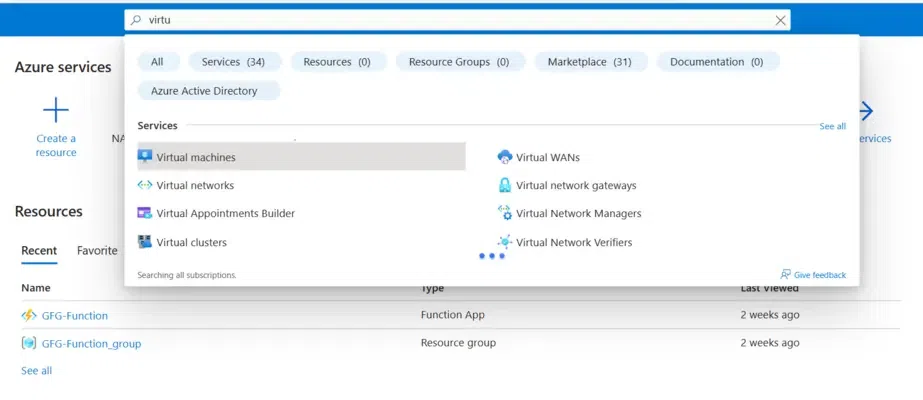Open the GFG-Function_group resource link
Viewport: 923px width, 400px height.
91,344
